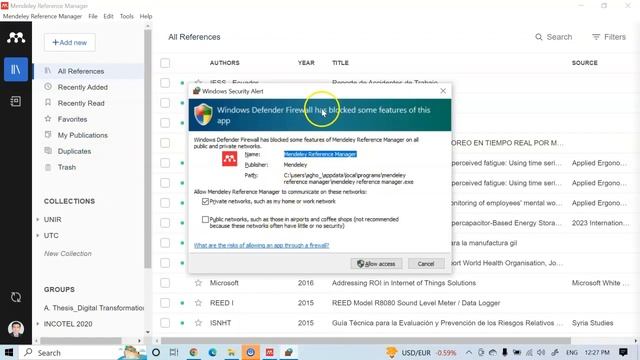Screen dimensions: 640x360
Task: Open the Help menu
Action: 146,16
